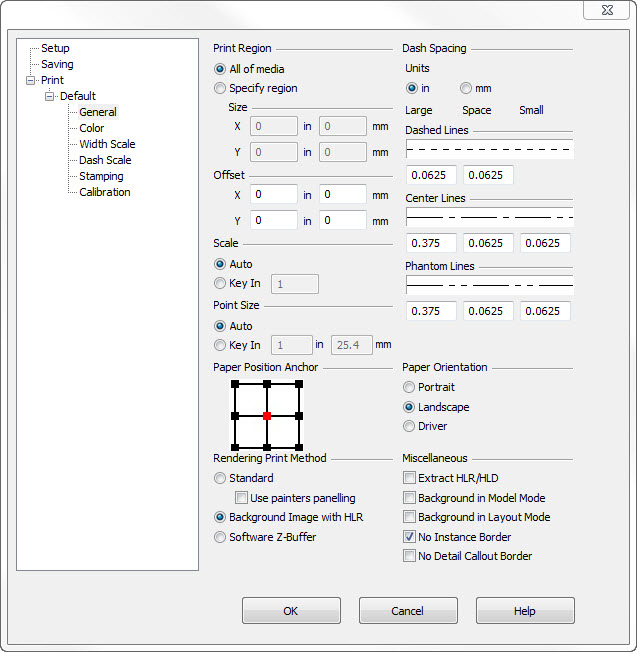Select the center red paper anchor point
This screenshot has height=652, width=637.
pyautogui.click(x=267, y=415)
